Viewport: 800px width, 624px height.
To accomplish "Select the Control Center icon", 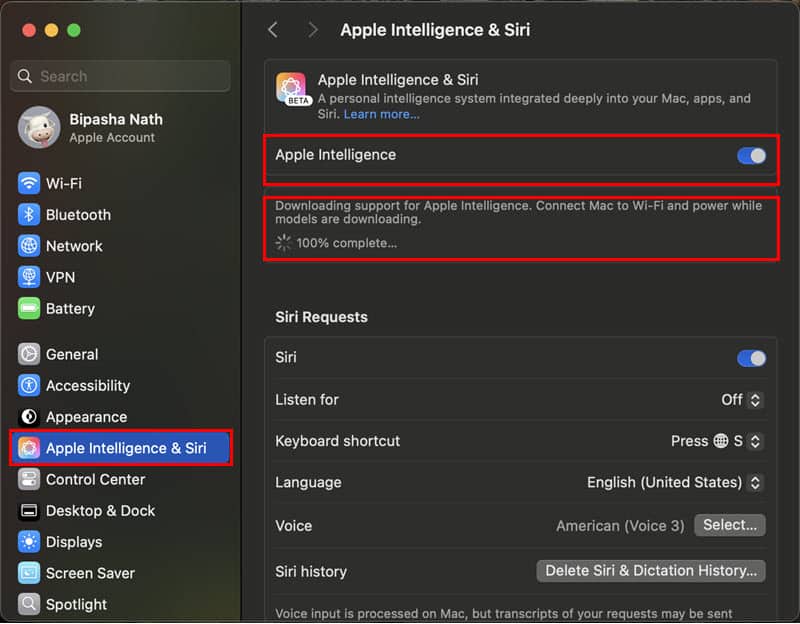I will click(29, 480).
